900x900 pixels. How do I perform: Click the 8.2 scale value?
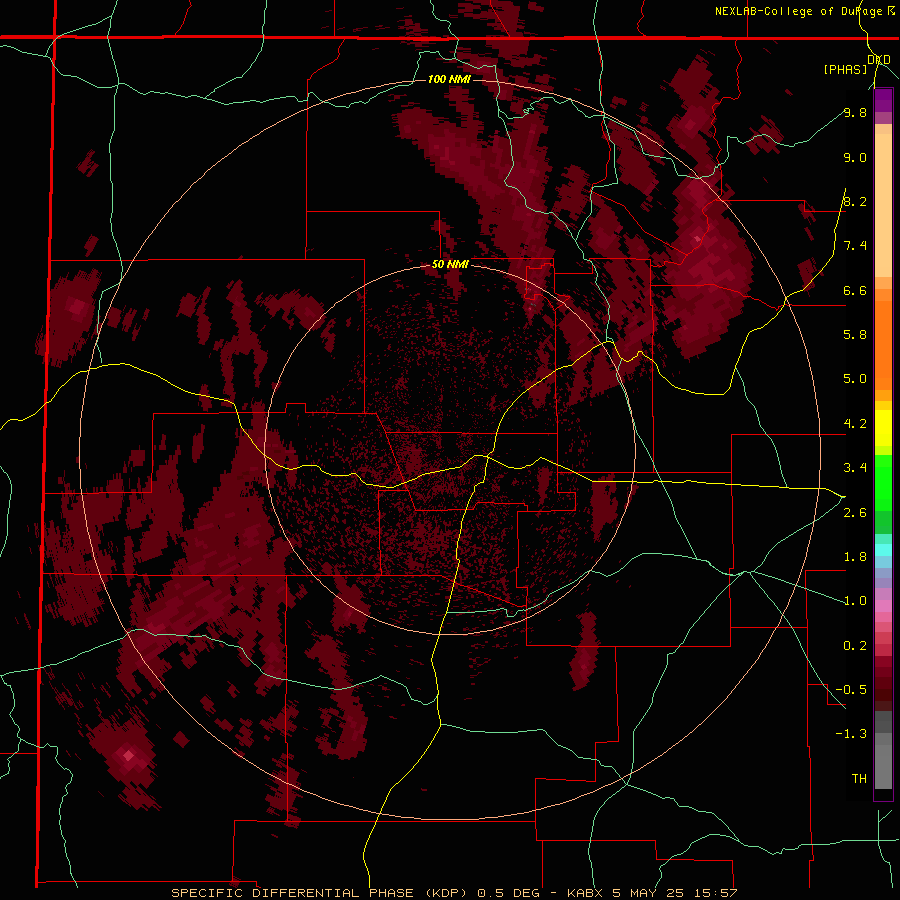pyautogui.click(x=855, y=201)
